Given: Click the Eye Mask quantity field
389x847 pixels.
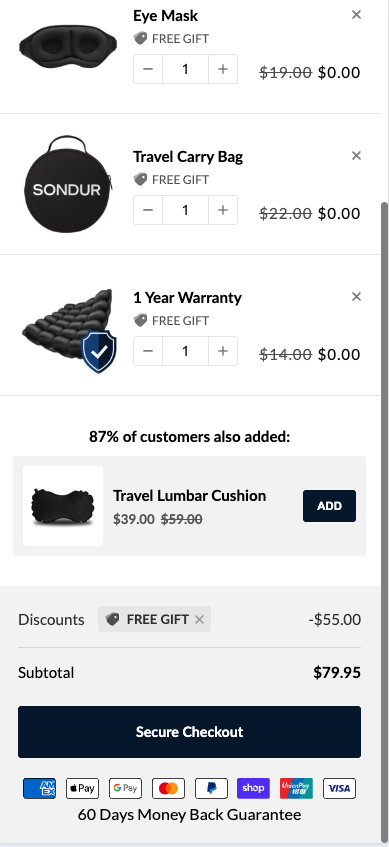Looking at the screenshot, I should pyautogui.click(x=185, y=69).
